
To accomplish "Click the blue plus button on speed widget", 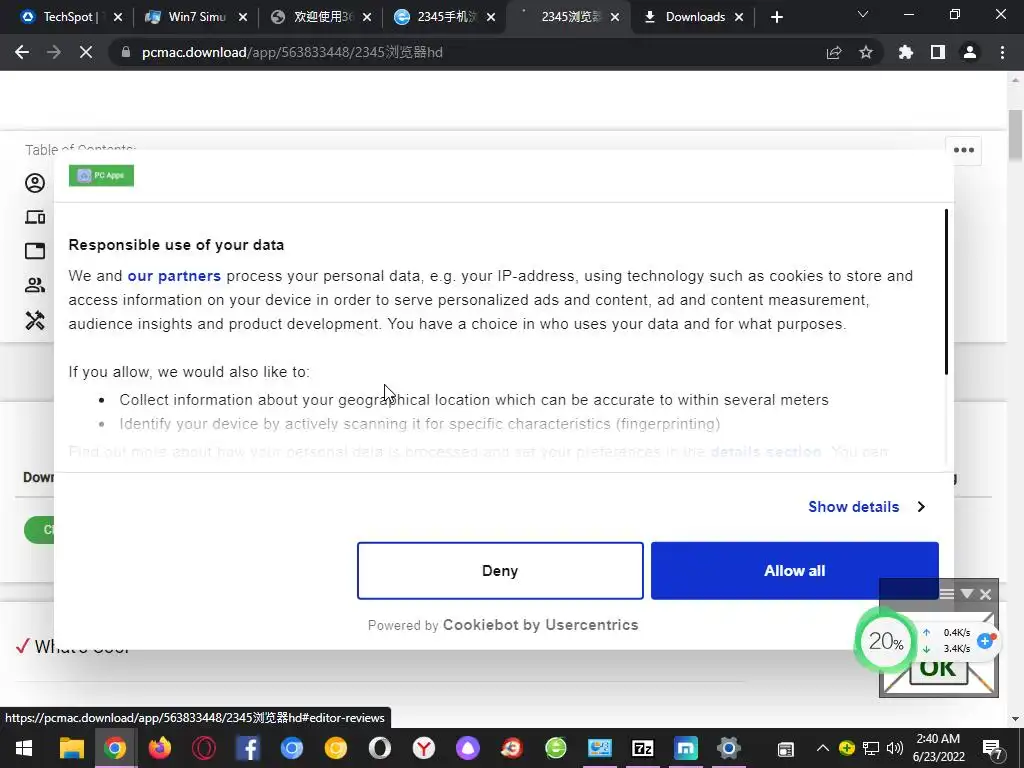I will point(985,641).
